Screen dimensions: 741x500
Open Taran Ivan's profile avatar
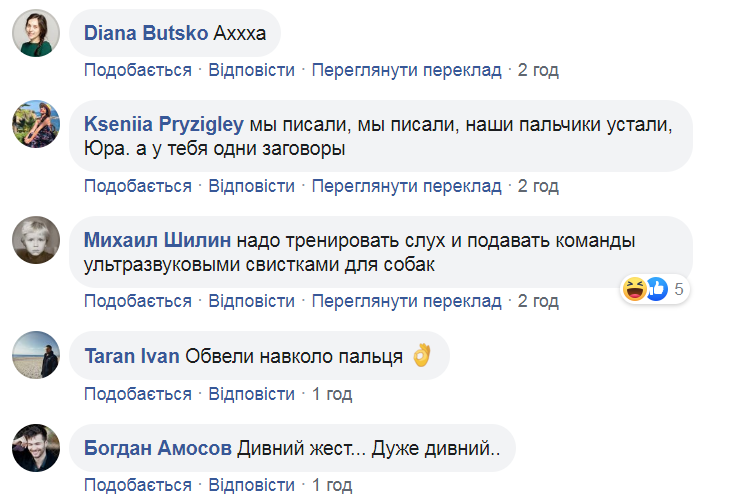coord(33,355)
